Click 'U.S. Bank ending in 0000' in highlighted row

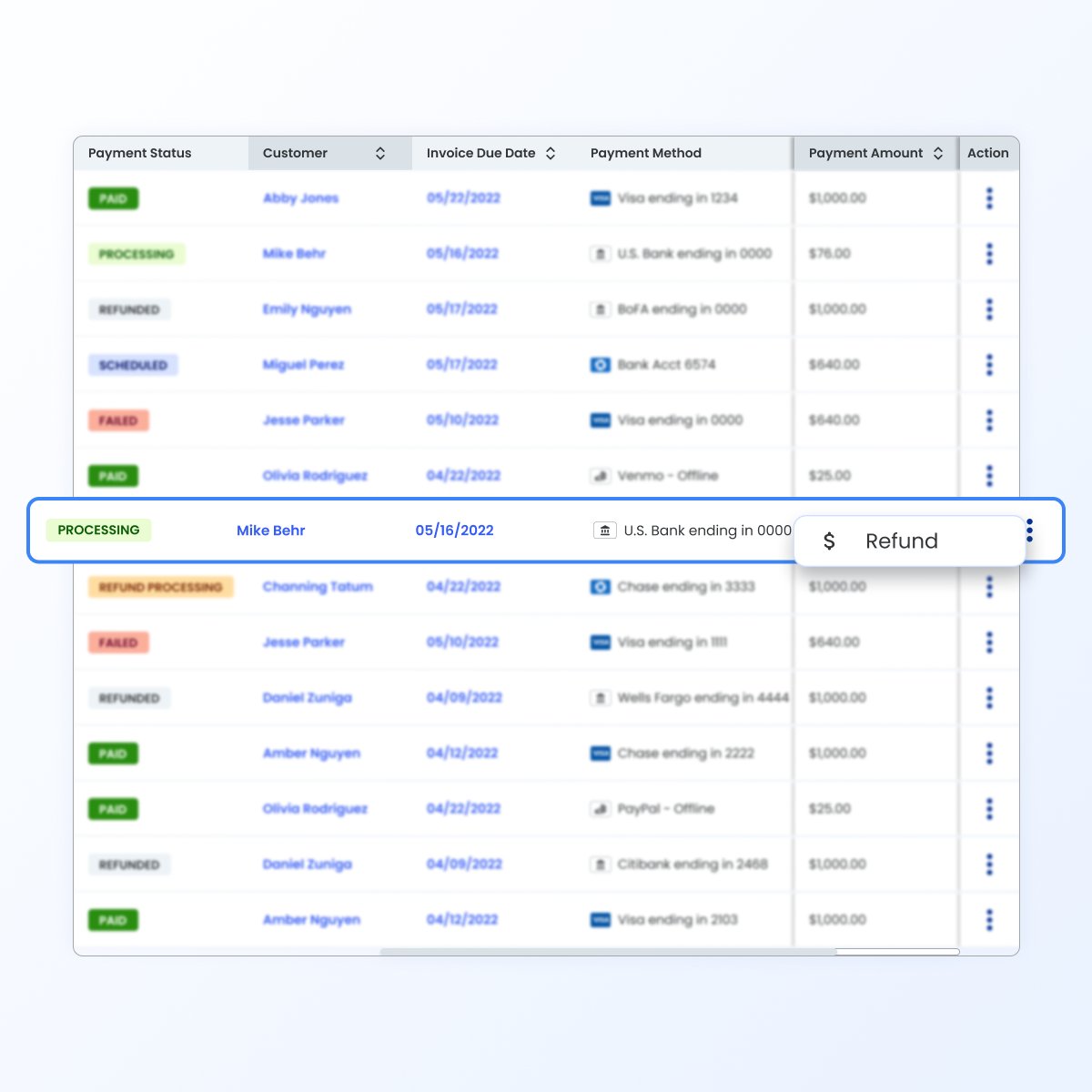[708, 531]
